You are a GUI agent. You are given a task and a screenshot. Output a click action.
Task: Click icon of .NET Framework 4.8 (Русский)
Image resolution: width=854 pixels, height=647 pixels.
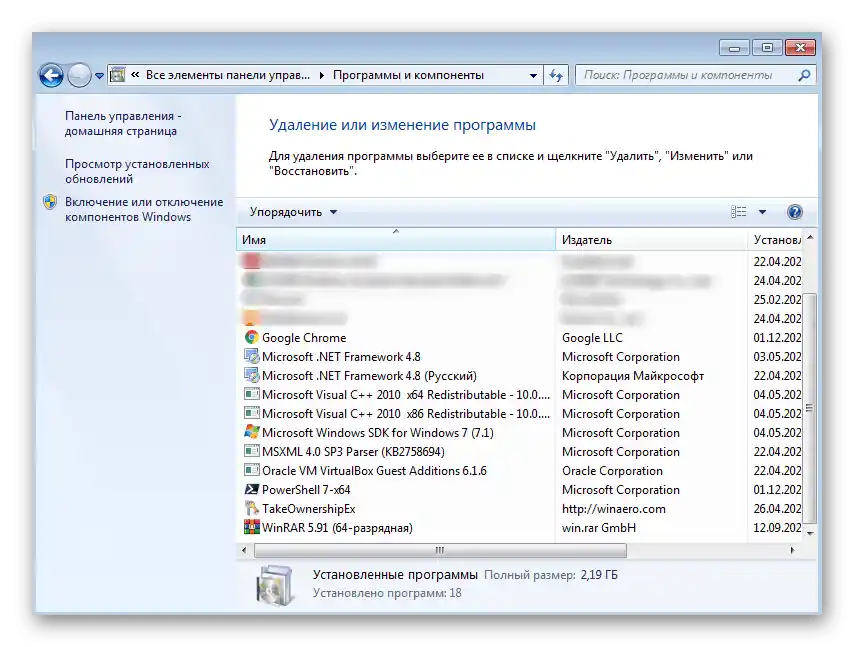tap(251, 376)
